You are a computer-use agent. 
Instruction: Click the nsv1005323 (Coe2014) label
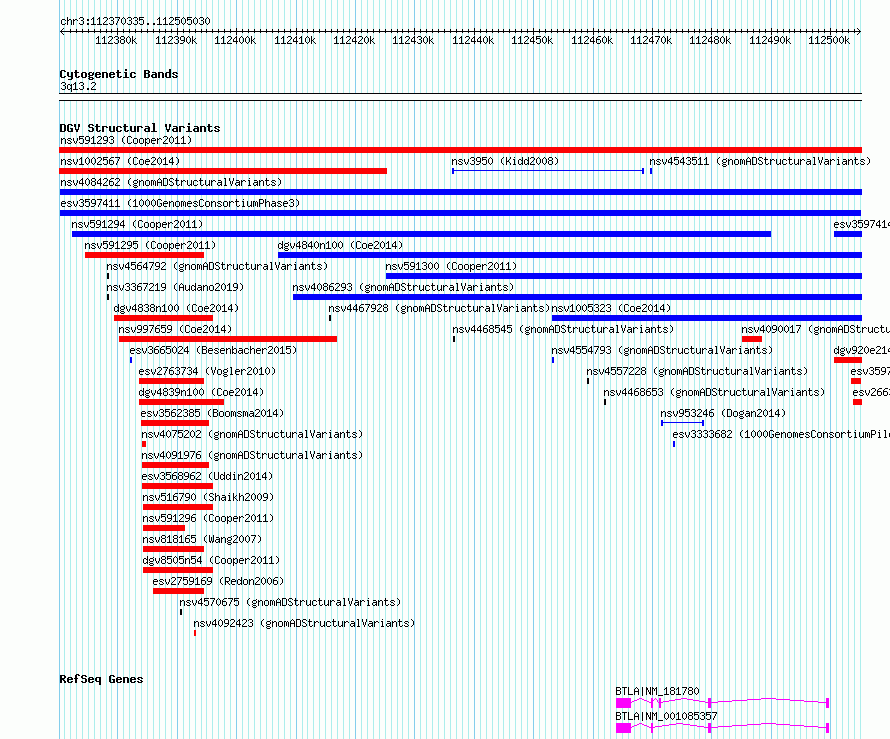(611, 308)
